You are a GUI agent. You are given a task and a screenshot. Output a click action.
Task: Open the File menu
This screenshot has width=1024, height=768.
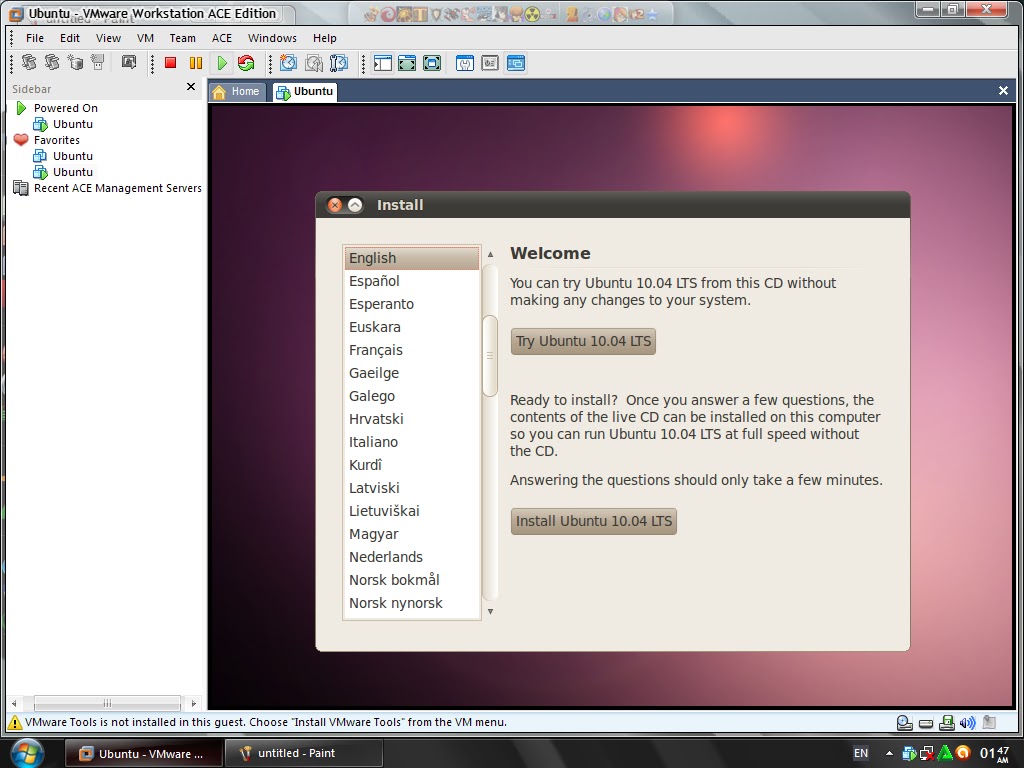[35, 38]
